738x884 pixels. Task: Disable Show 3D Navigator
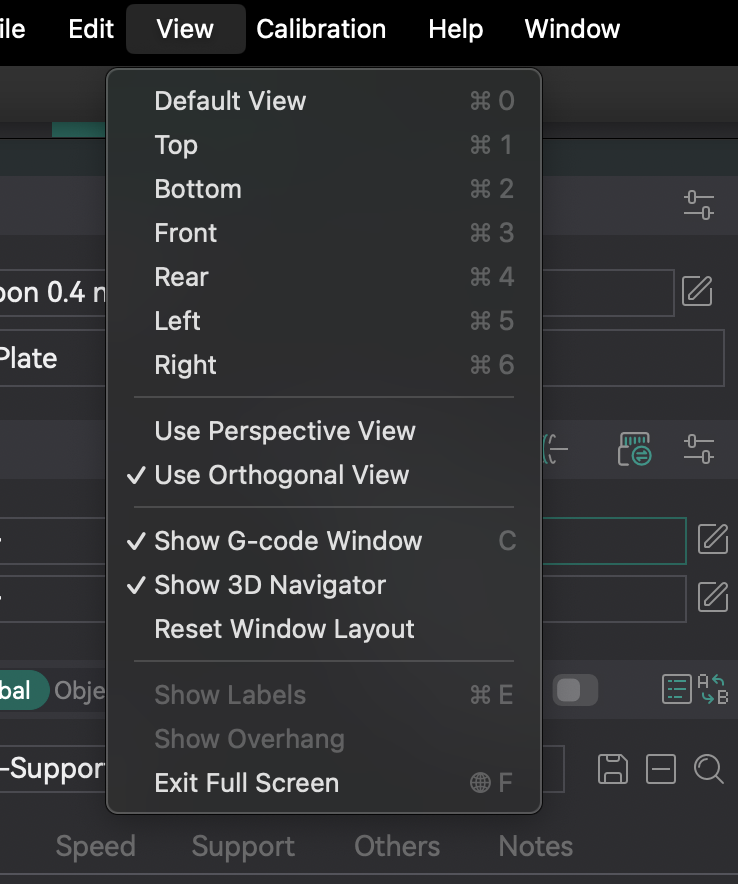[269, 585]
